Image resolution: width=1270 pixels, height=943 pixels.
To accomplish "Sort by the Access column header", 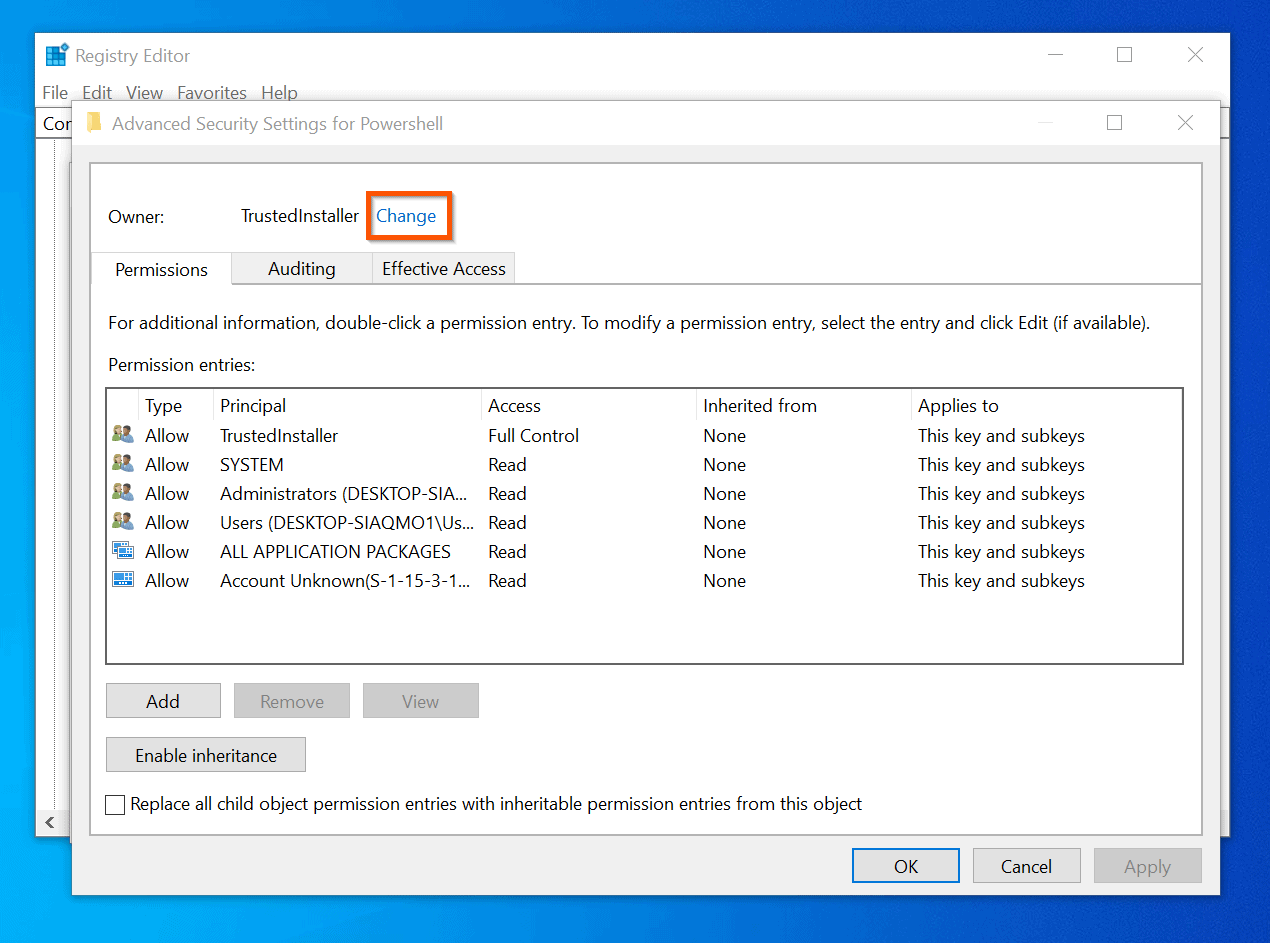I will pyautogui.click(x=588, y=406).
